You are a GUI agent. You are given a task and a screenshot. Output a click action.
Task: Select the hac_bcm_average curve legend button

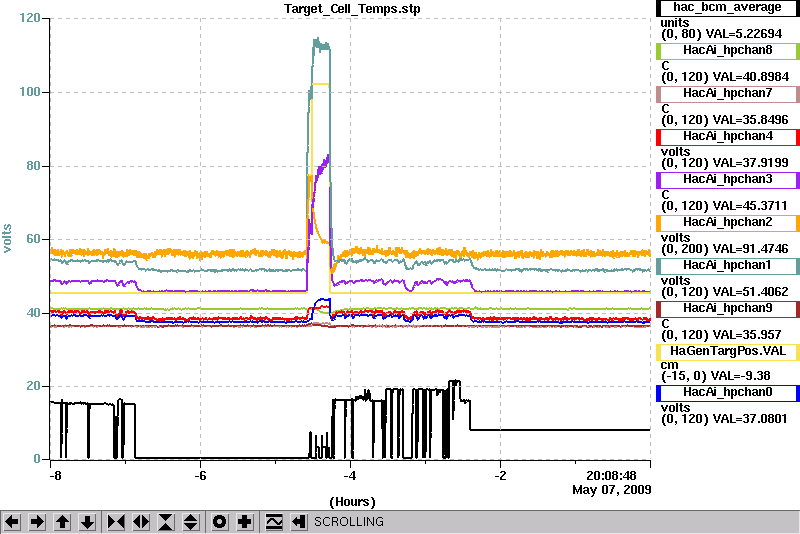point(728,8)
